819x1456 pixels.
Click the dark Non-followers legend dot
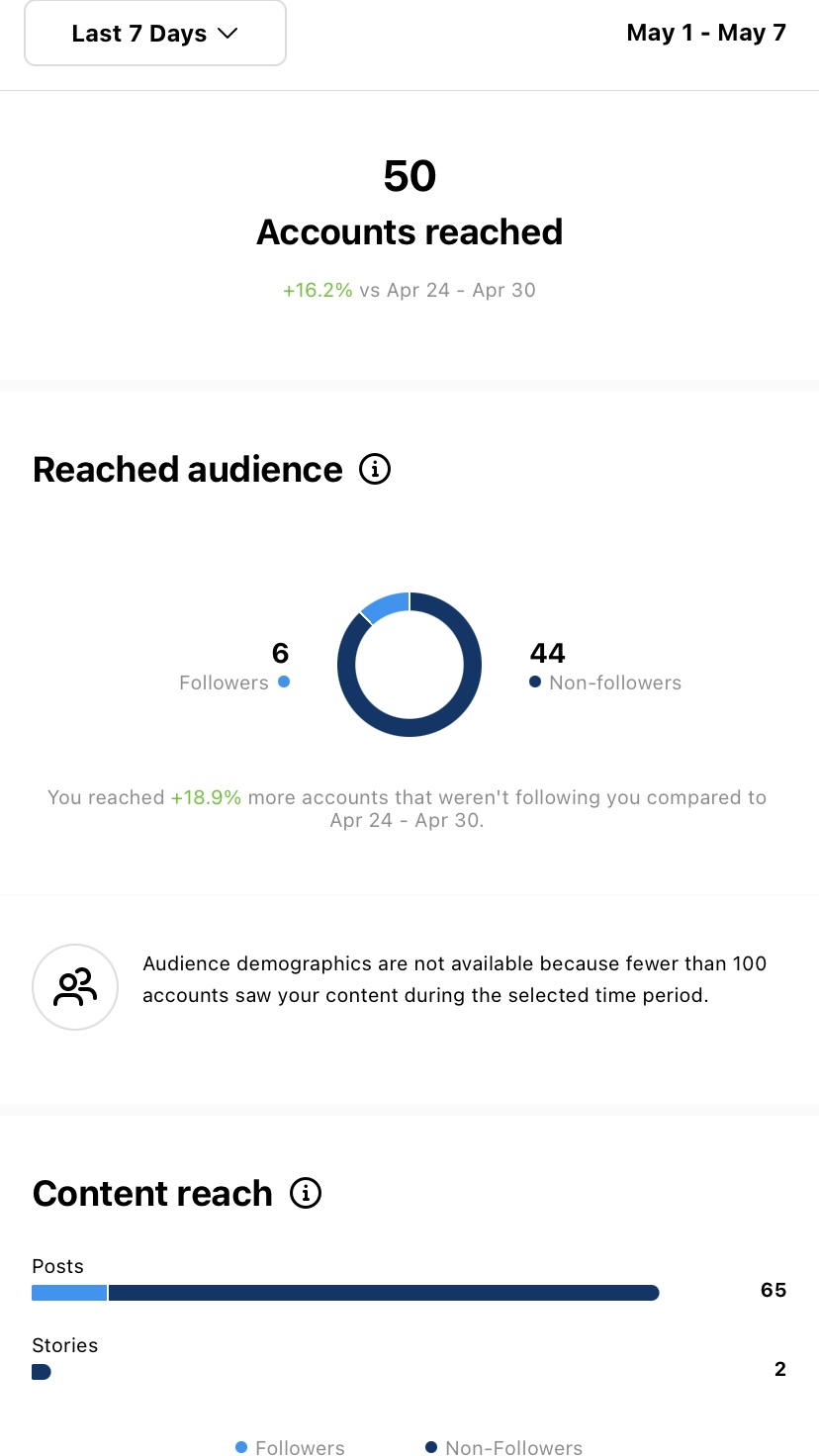click(x=535, y=682)
